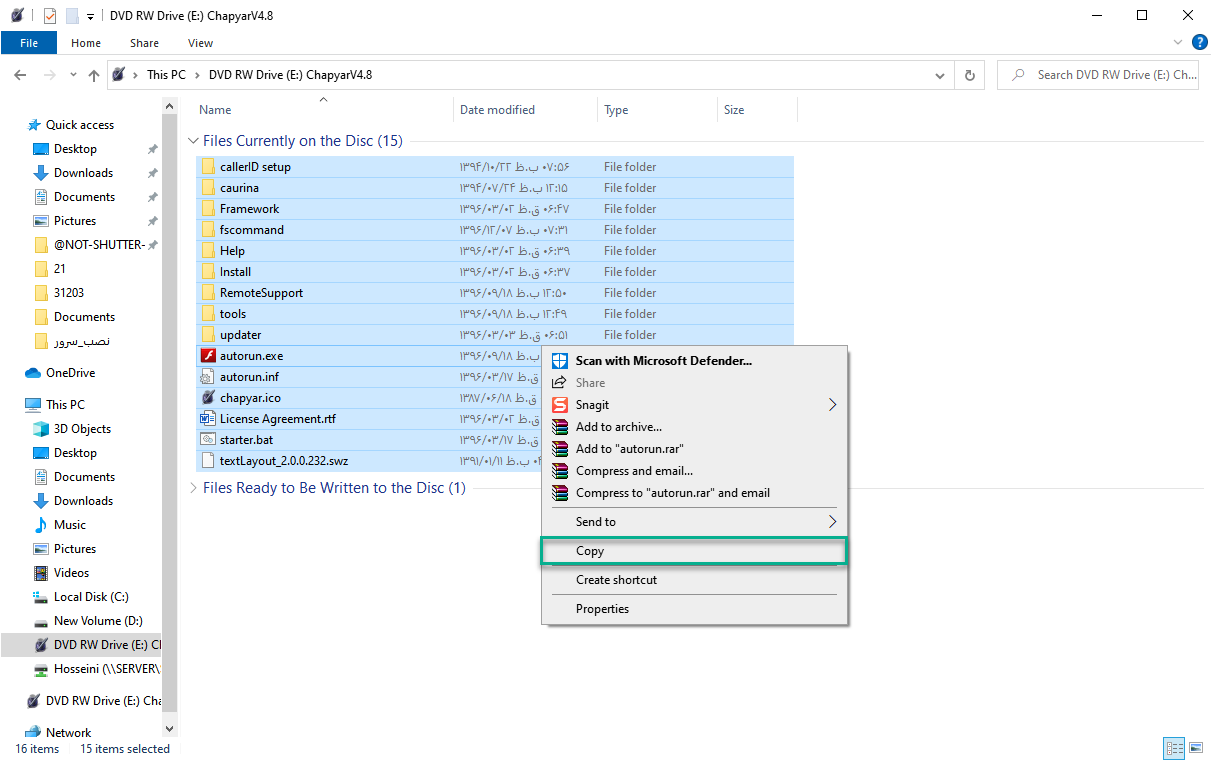Screen dimensions: 1212x761
Task: Choose Create shortcut in context menu
Action: [694, 580]
